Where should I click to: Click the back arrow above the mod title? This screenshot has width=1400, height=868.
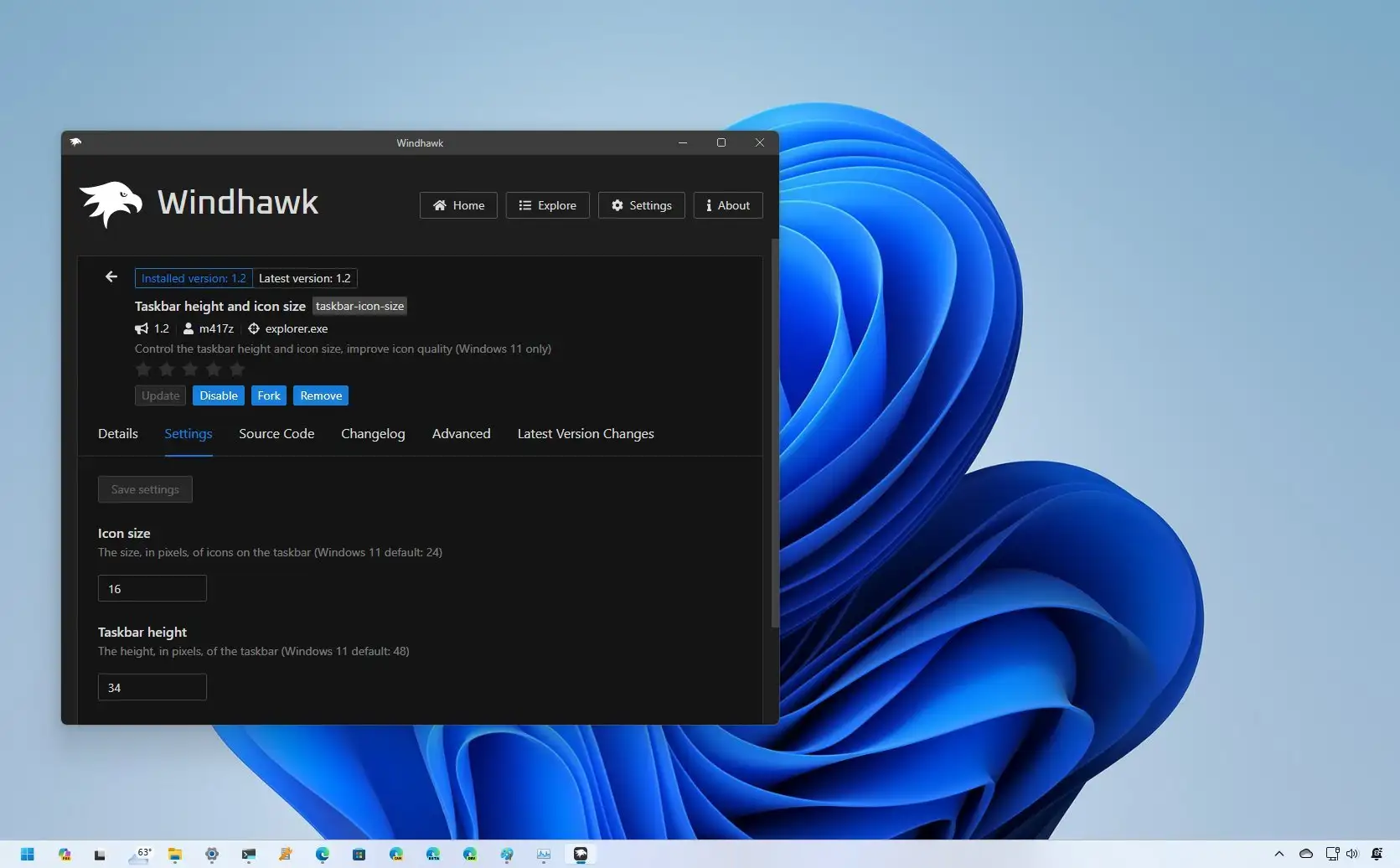pyautogui.click(x=111, y=276)
